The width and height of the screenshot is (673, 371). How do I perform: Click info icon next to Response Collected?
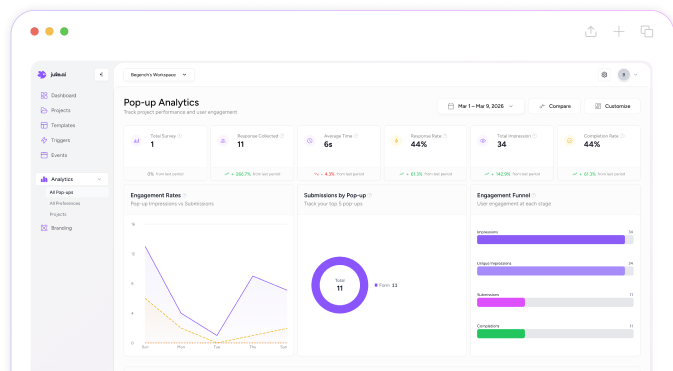click(282, 136)
